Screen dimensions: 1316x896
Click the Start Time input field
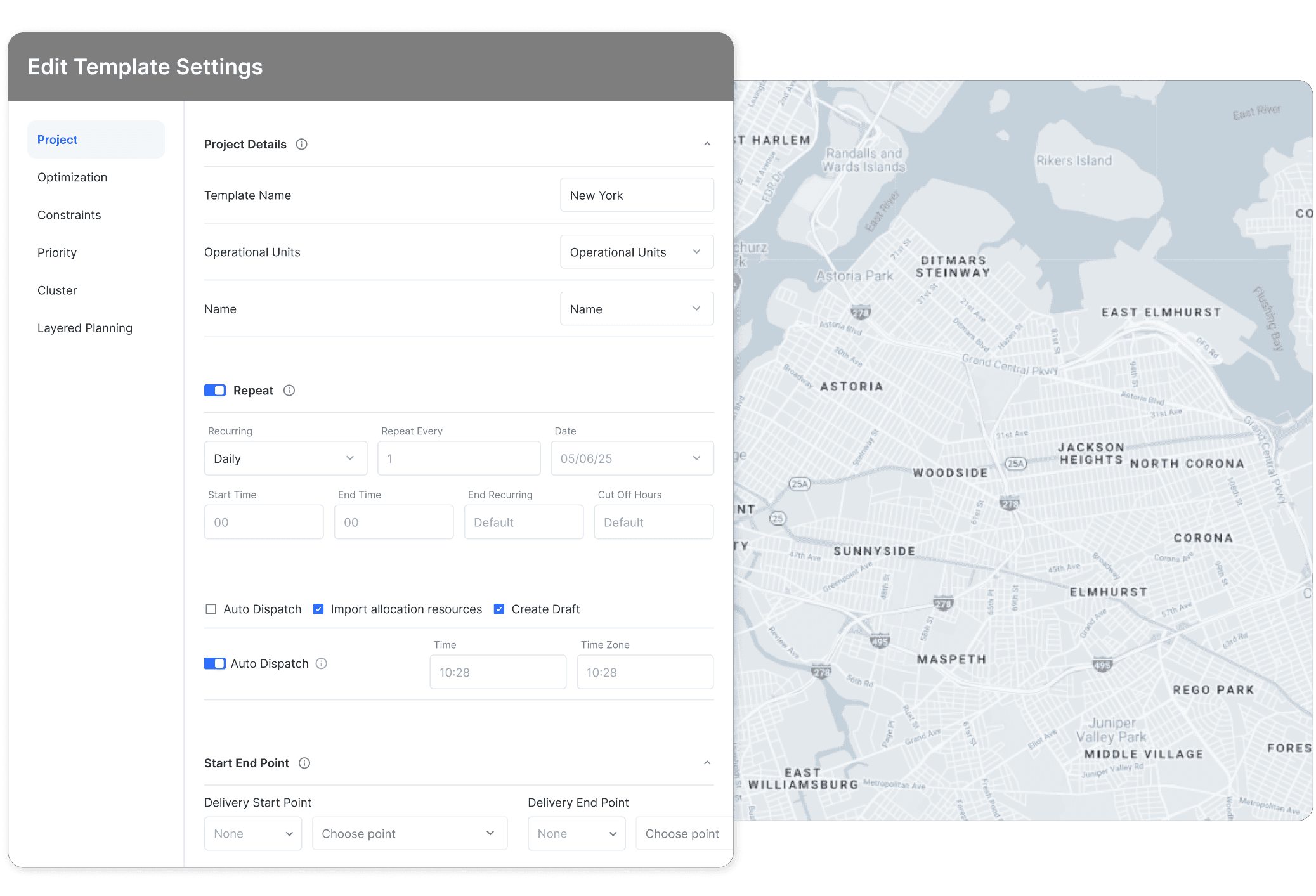264,522
